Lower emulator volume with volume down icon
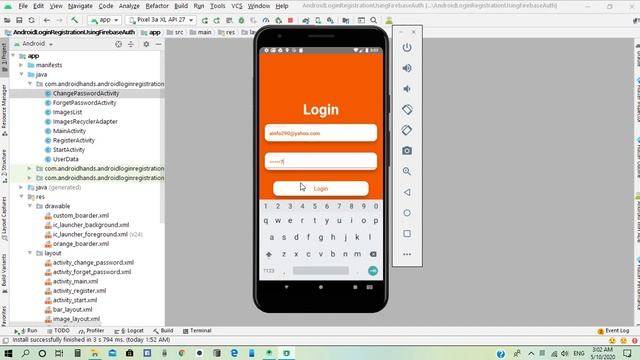The height and width of the screenshot is (360, 640). (407, 89)
